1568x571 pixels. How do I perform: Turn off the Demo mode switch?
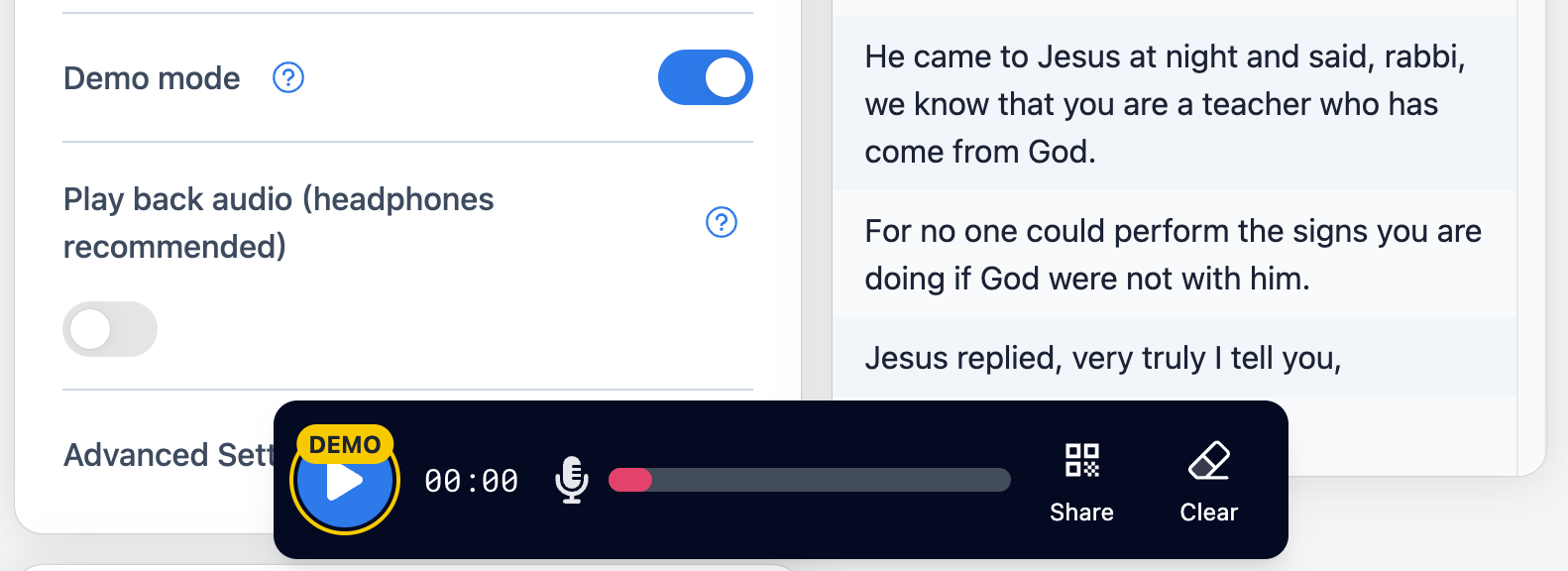(706, 77)
